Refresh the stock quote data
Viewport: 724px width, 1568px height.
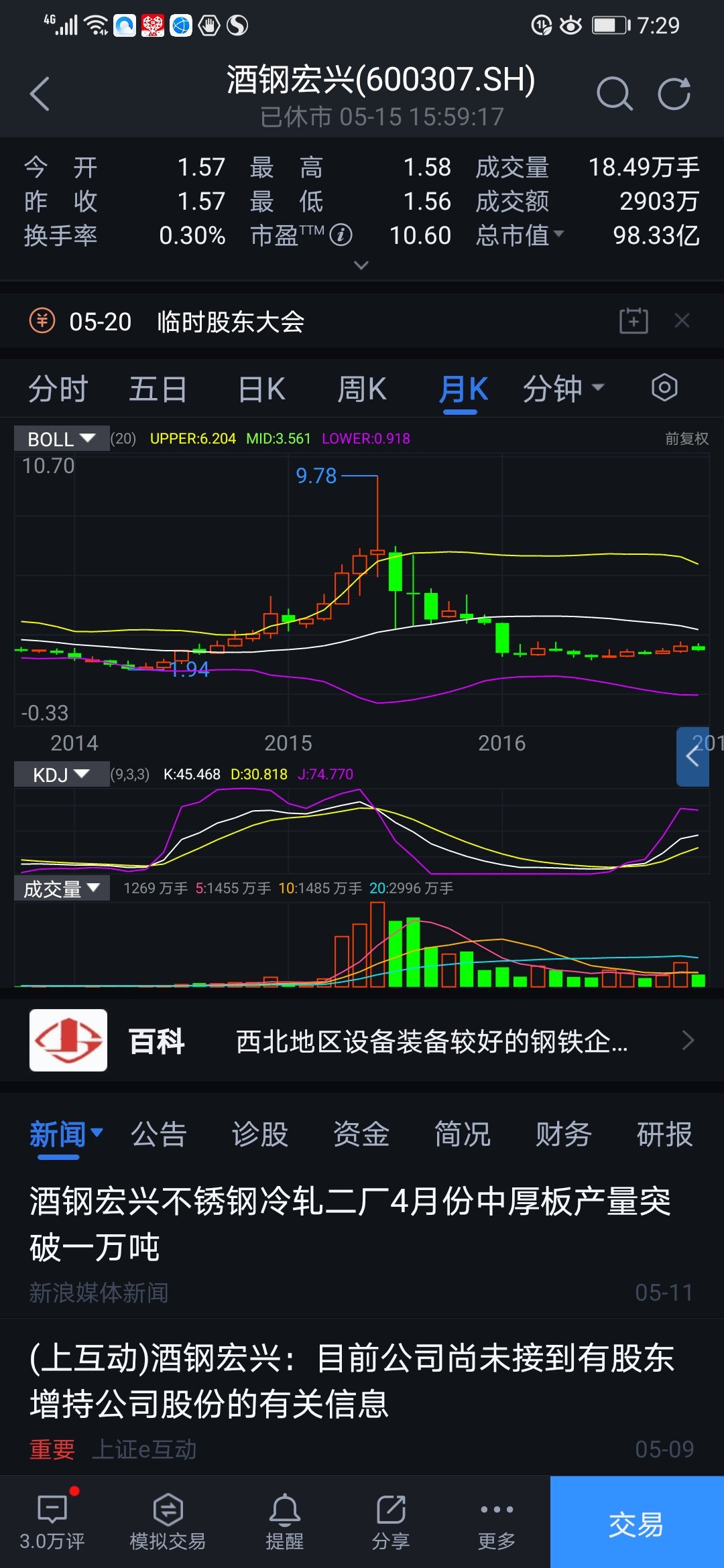click(674, 94)
